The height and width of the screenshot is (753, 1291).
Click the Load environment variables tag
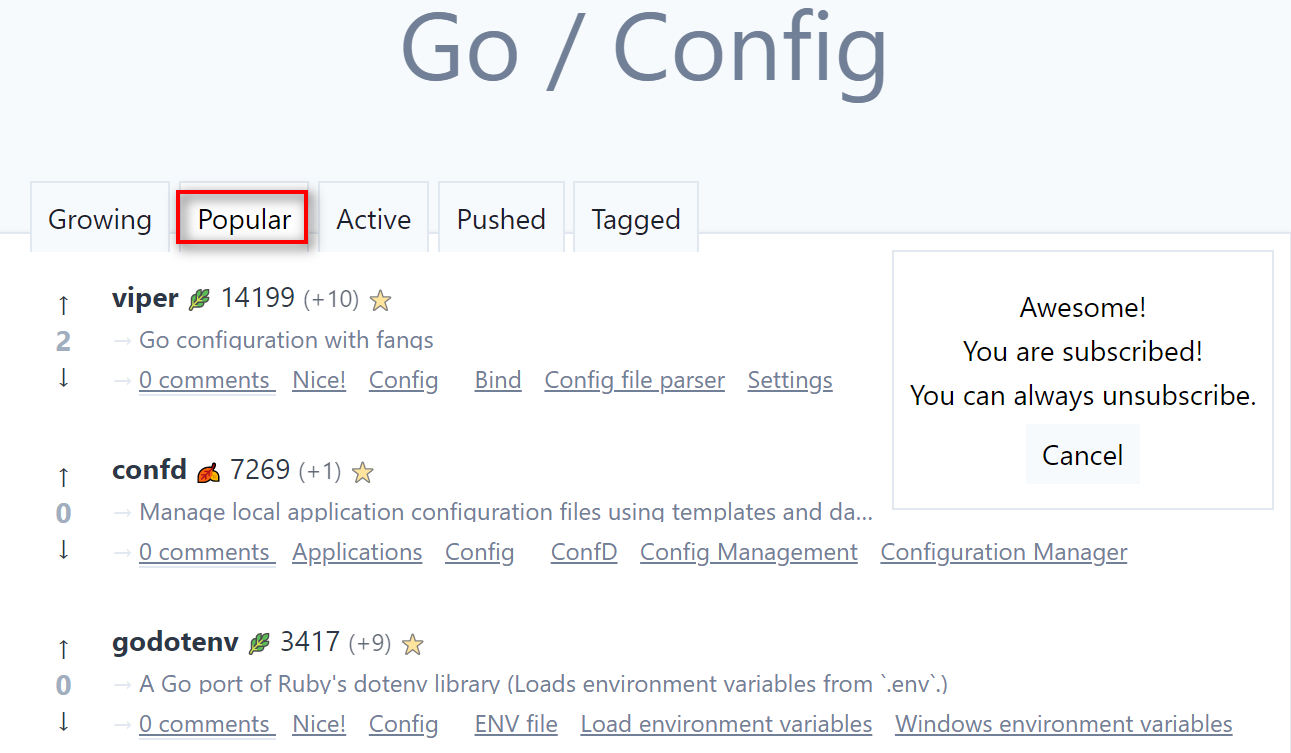coord(726,724)
